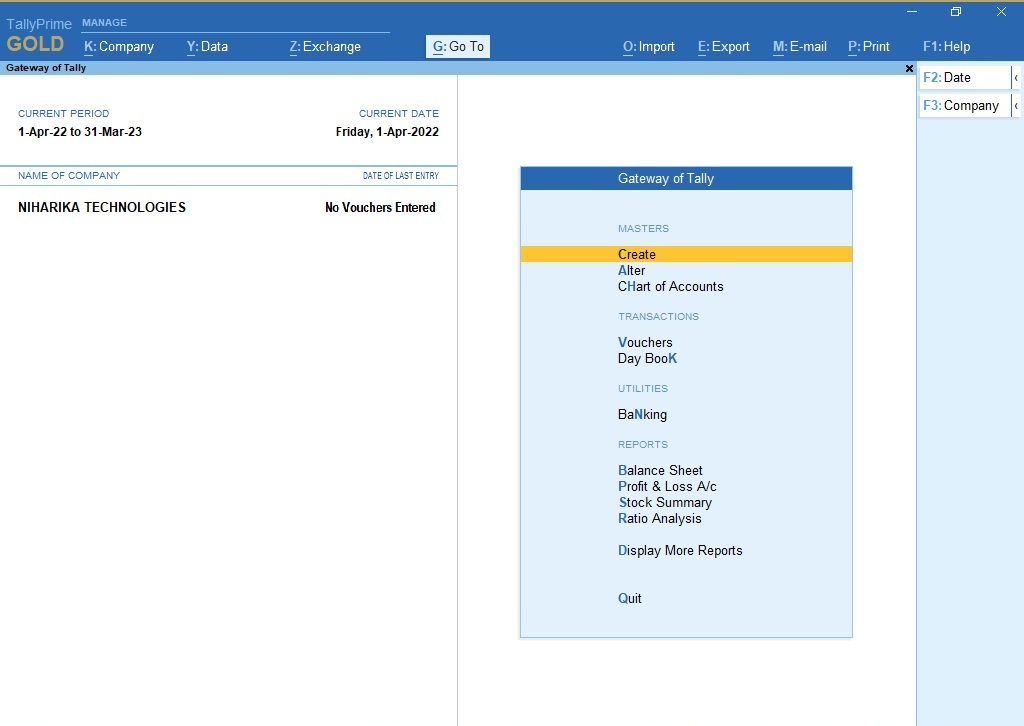Click the current period 1-Apr-22 to 31-Mar-23
Image resolution: width=1024 pixels, height=726 pixels.
point(80,131)
